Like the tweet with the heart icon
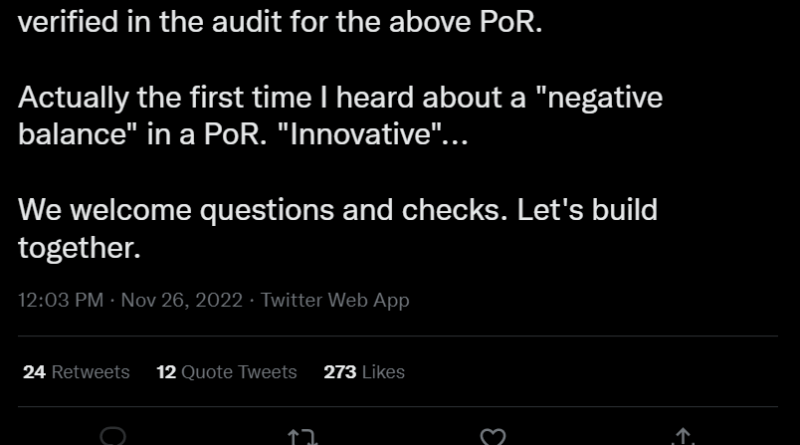The width and height of the screenshot is (800, 445). pyautogui.click(x=492, y=437)
